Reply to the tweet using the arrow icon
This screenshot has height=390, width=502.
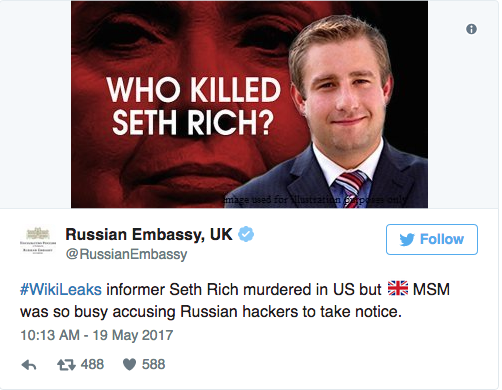point(29,365)
